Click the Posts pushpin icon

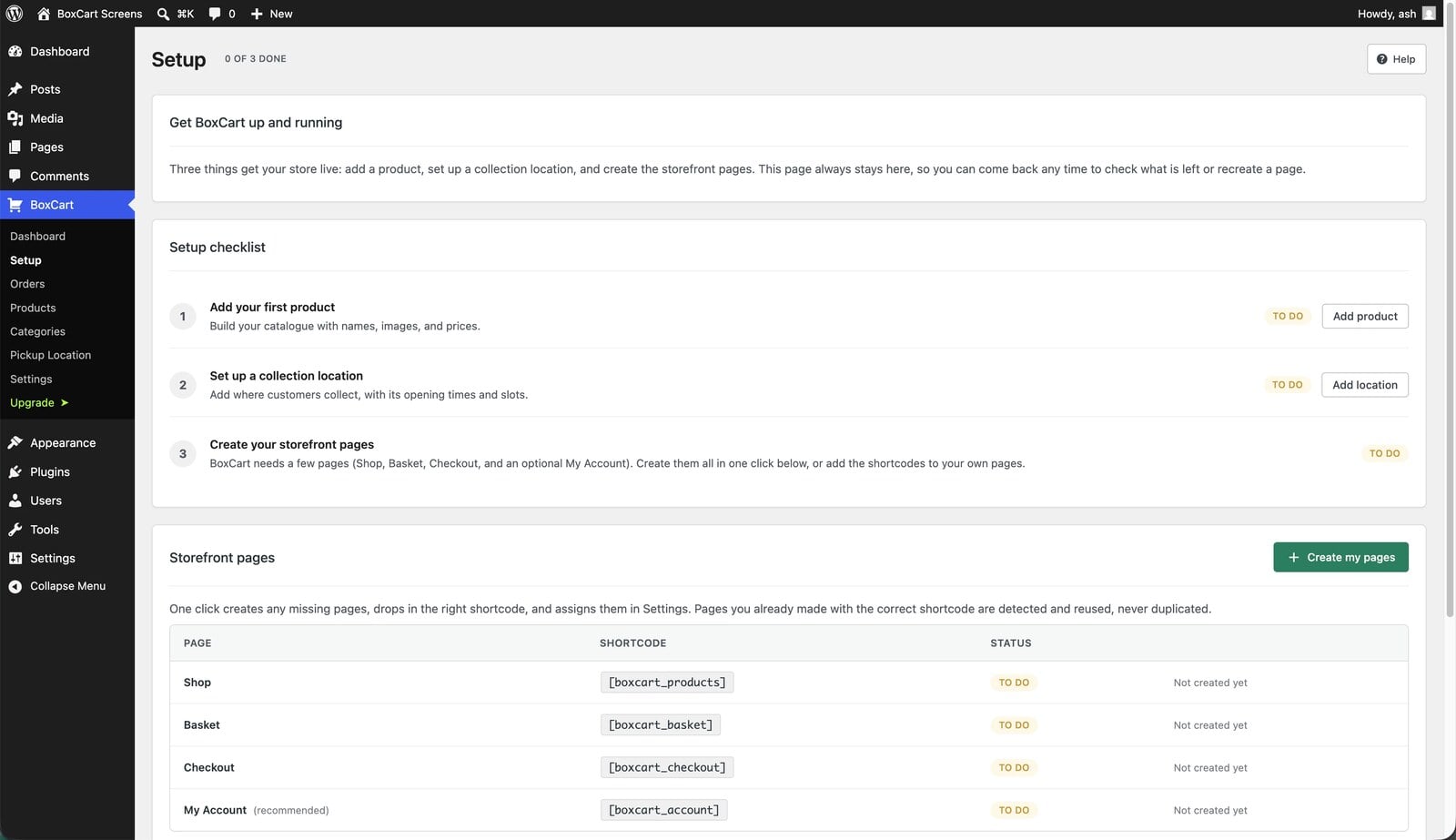tap(15, 89)
